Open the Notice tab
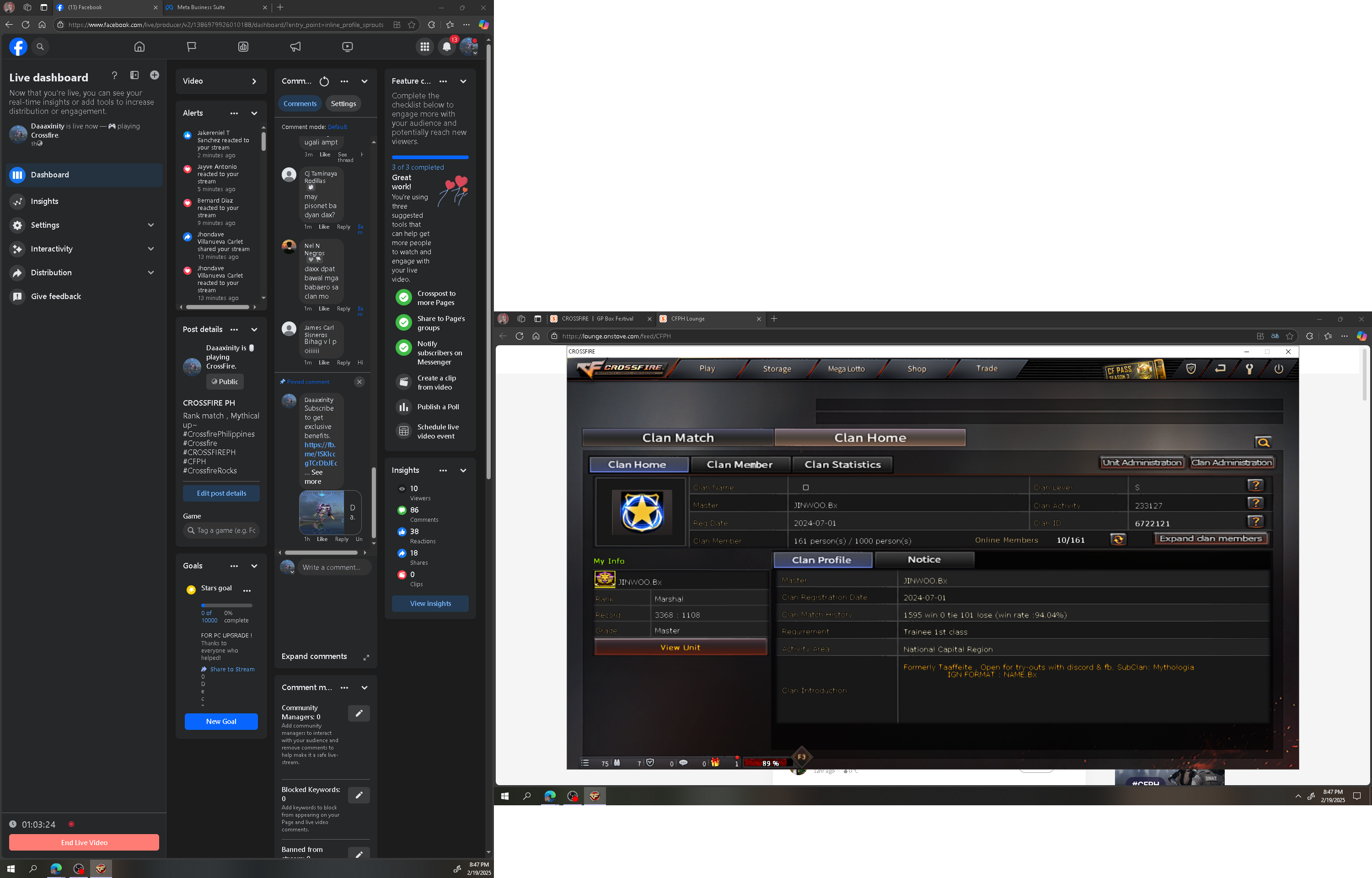 click(x=924, y=560)
